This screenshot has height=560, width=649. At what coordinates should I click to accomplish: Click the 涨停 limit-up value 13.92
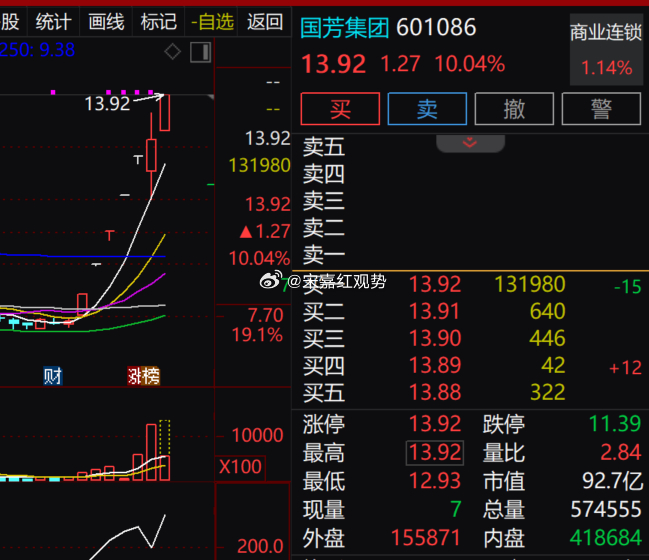pyautogui.click(x=435, y=424)
